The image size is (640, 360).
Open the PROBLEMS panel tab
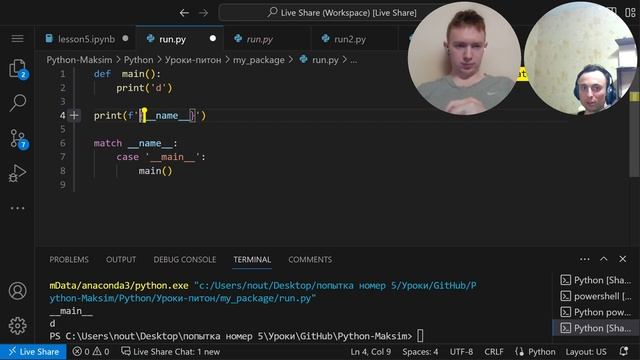(69, 260)
